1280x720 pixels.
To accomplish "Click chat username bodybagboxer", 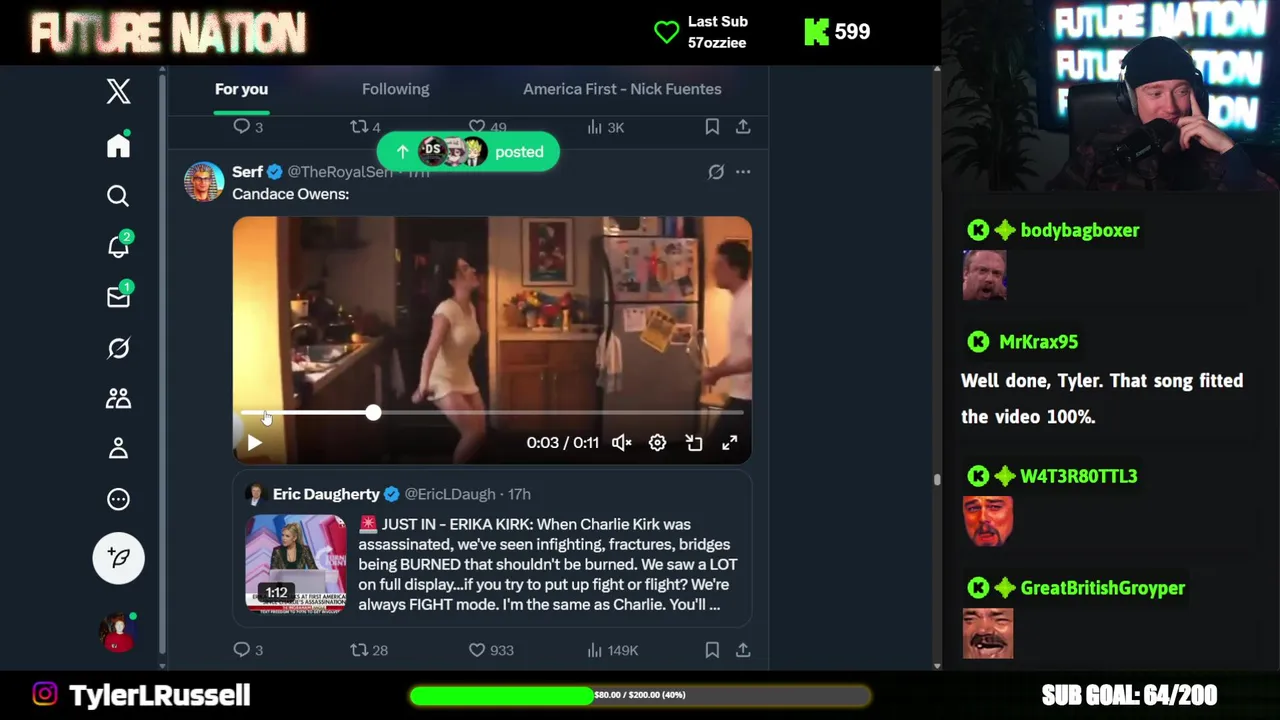I will click(1080, 230).
